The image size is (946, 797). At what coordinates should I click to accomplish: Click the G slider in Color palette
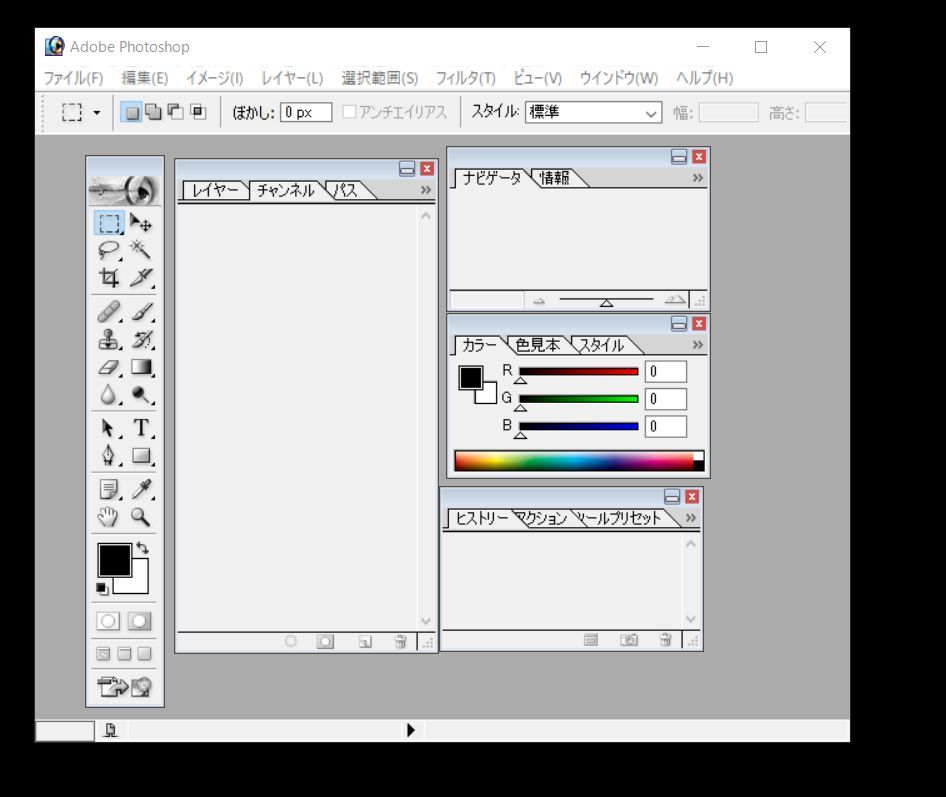click(x=579, y=399)
